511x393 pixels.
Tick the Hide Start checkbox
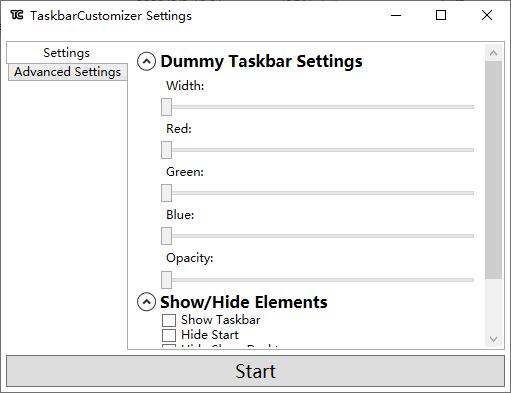click(169, 335)
